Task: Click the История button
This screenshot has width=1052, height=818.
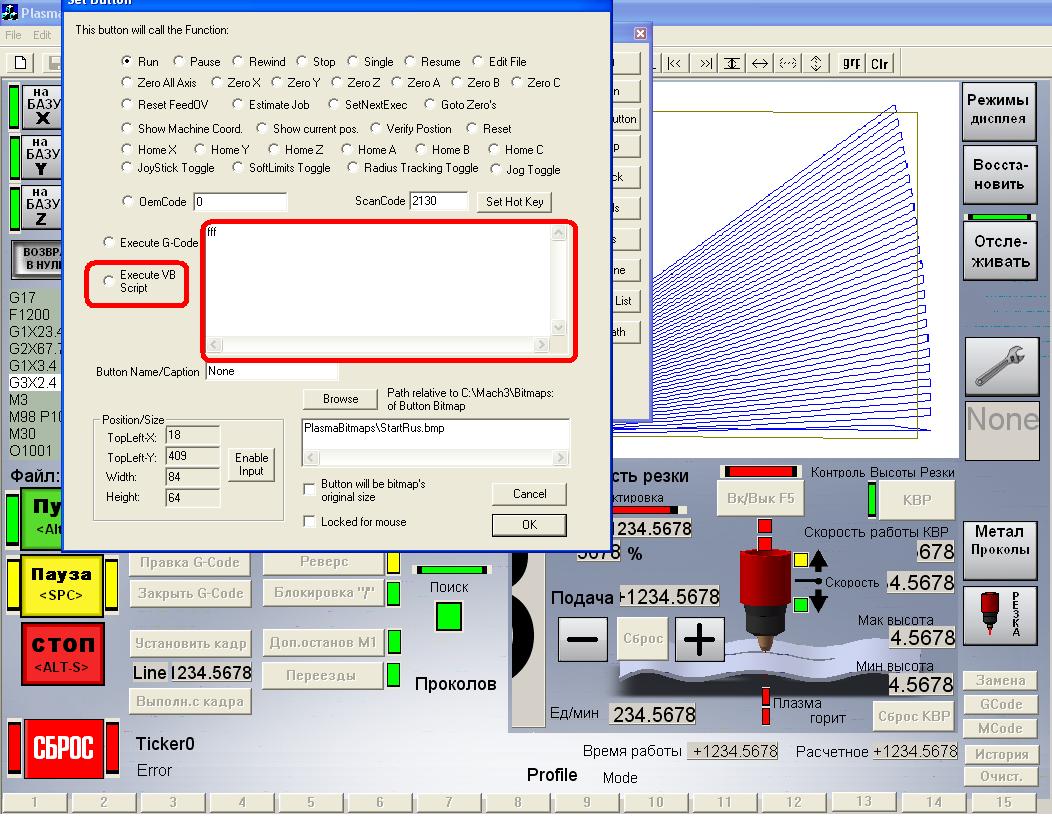Action: (1000, 754)
